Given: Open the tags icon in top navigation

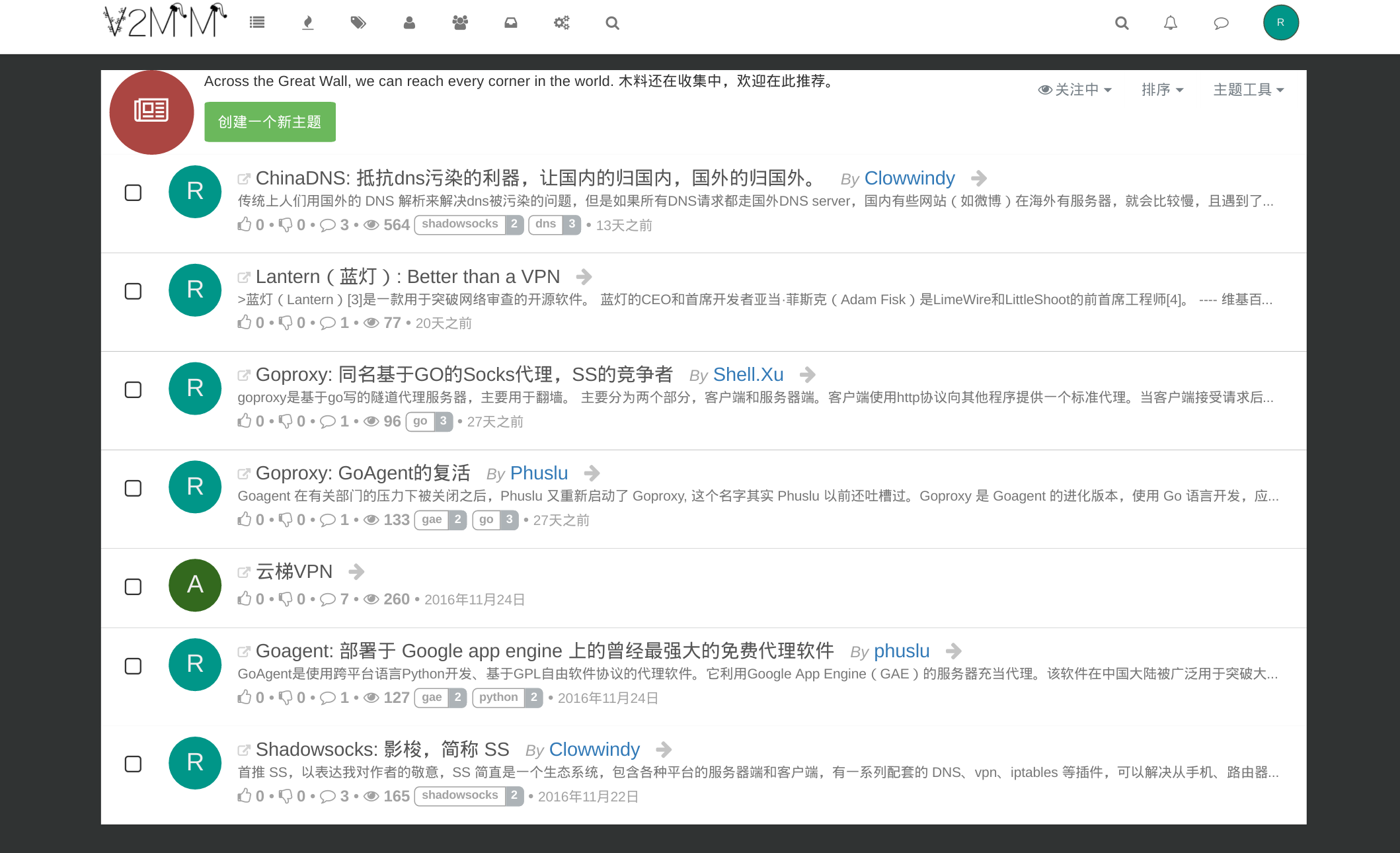Looking at the screenshot, I should click(x=358, y=23).
